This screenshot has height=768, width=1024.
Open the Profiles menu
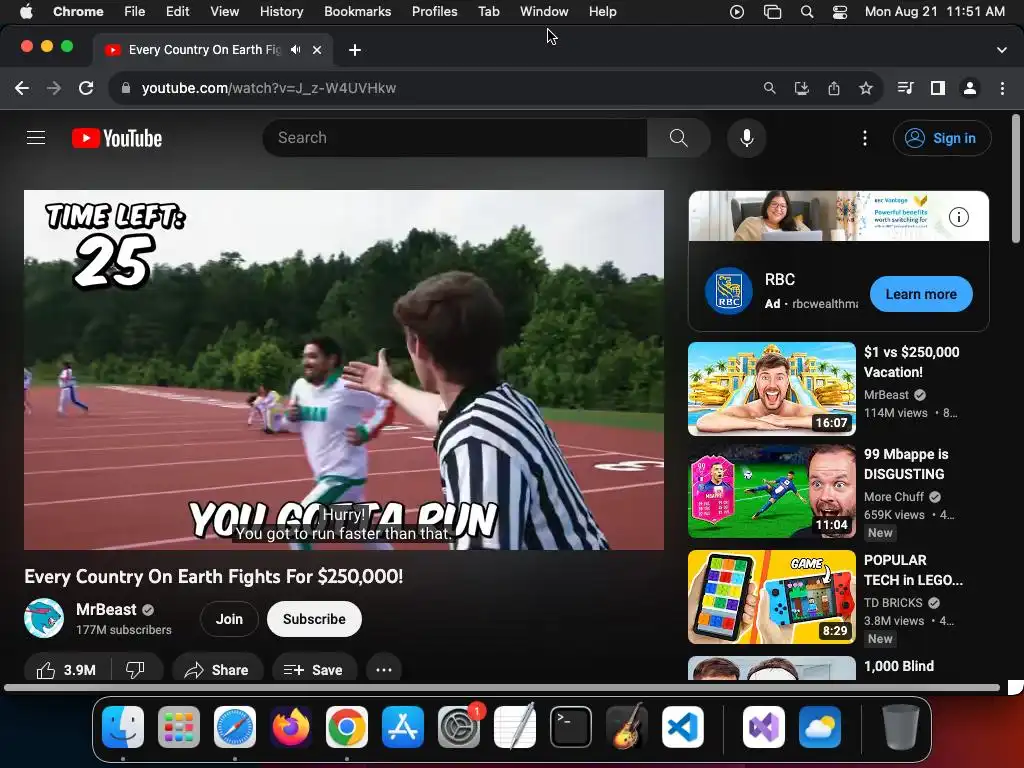point(434,11)
